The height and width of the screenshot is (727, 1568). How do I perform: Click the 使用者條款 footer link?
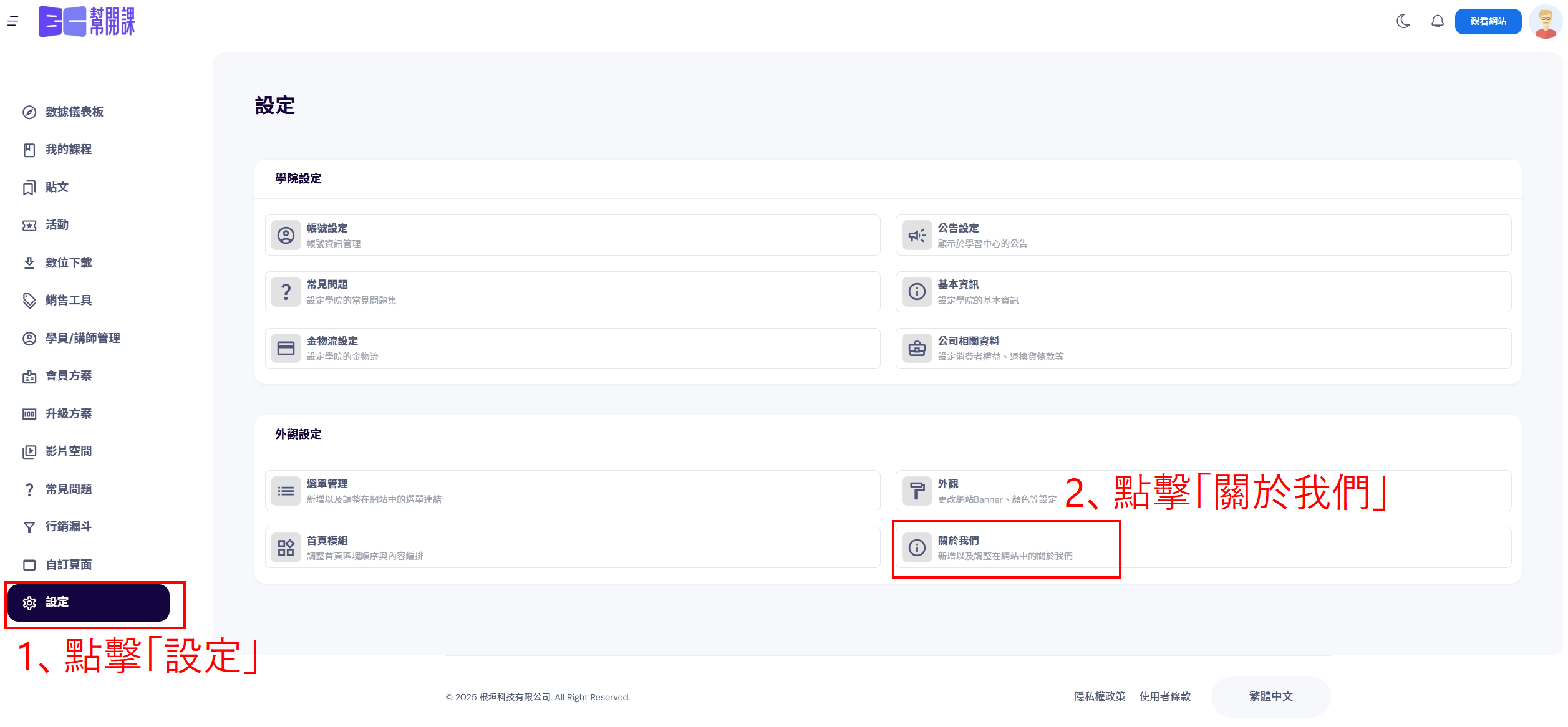pyautogui.click(x=1164, y=696)
